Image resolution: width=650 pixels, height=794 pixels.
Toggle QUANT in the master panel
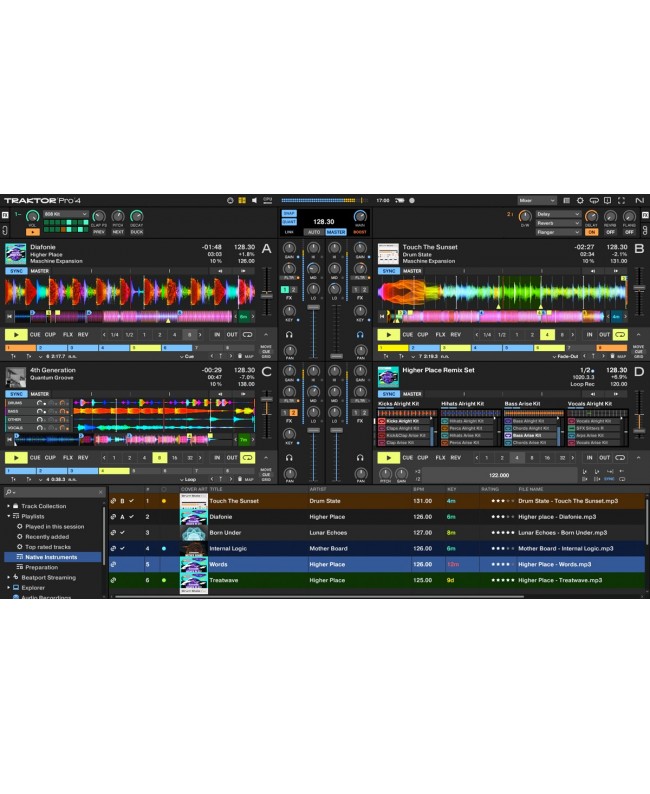tap(289, 222)
